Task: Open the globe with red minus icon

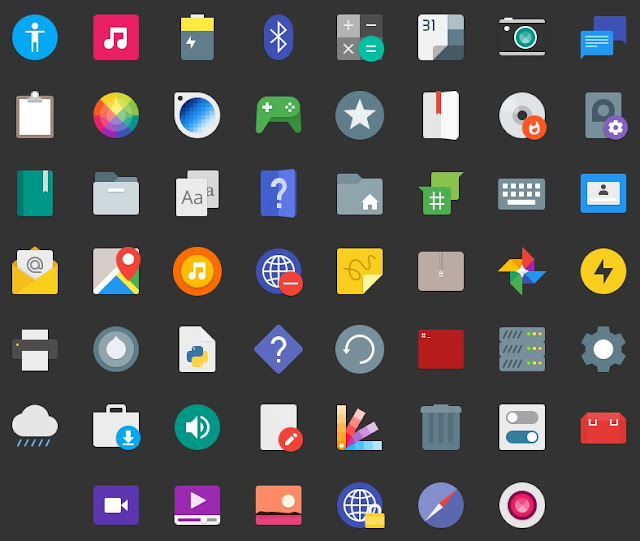Action: [x=280, y=272]
